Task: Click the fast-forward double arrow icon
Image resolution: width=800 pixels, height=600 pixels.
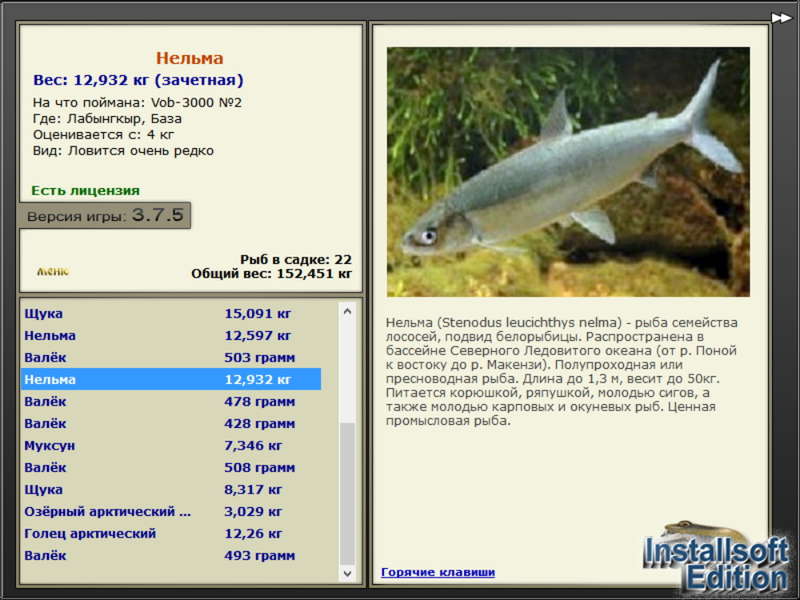Action: point(781,18)
